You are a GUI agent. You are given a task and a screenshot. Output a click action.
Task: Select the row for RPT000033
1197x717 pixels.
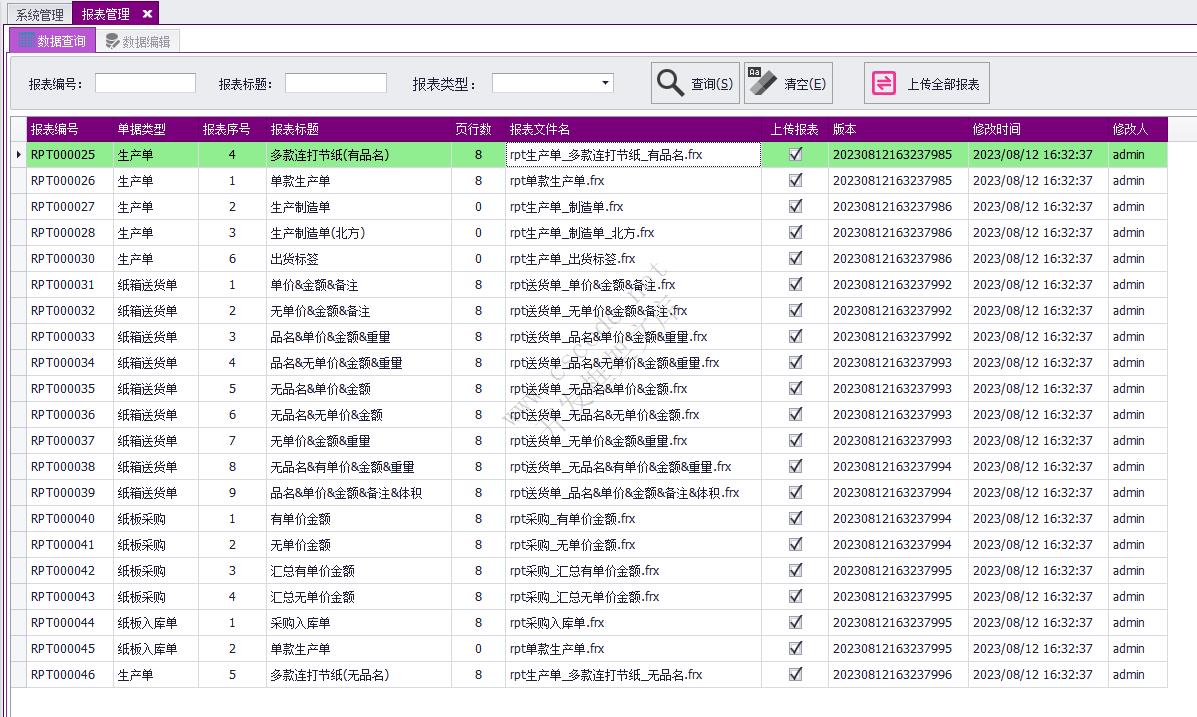[x=300, y=337]
